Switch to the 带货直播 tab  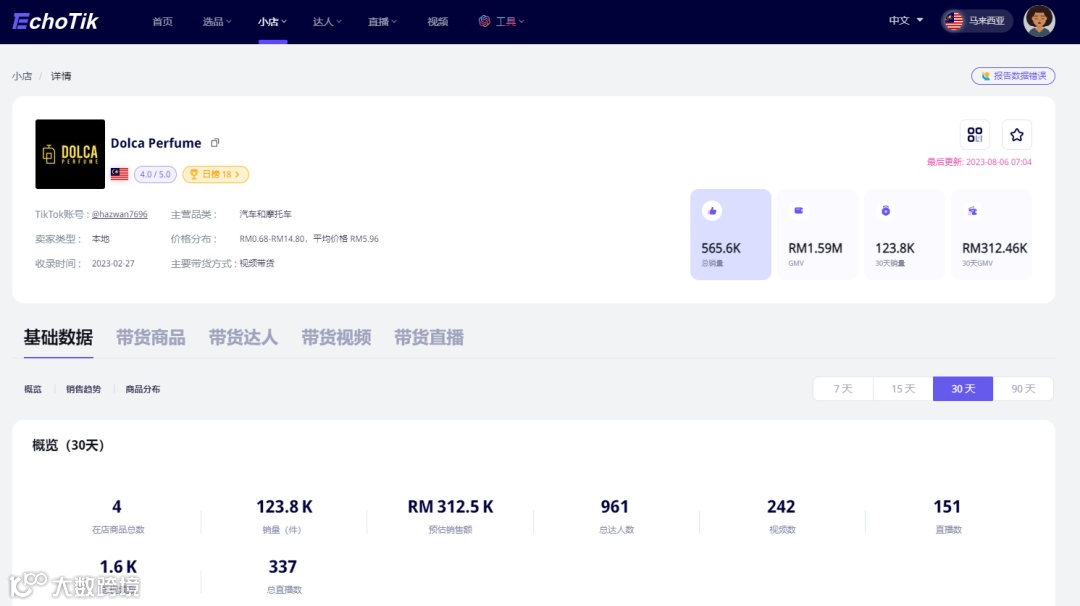pos(428,337)
